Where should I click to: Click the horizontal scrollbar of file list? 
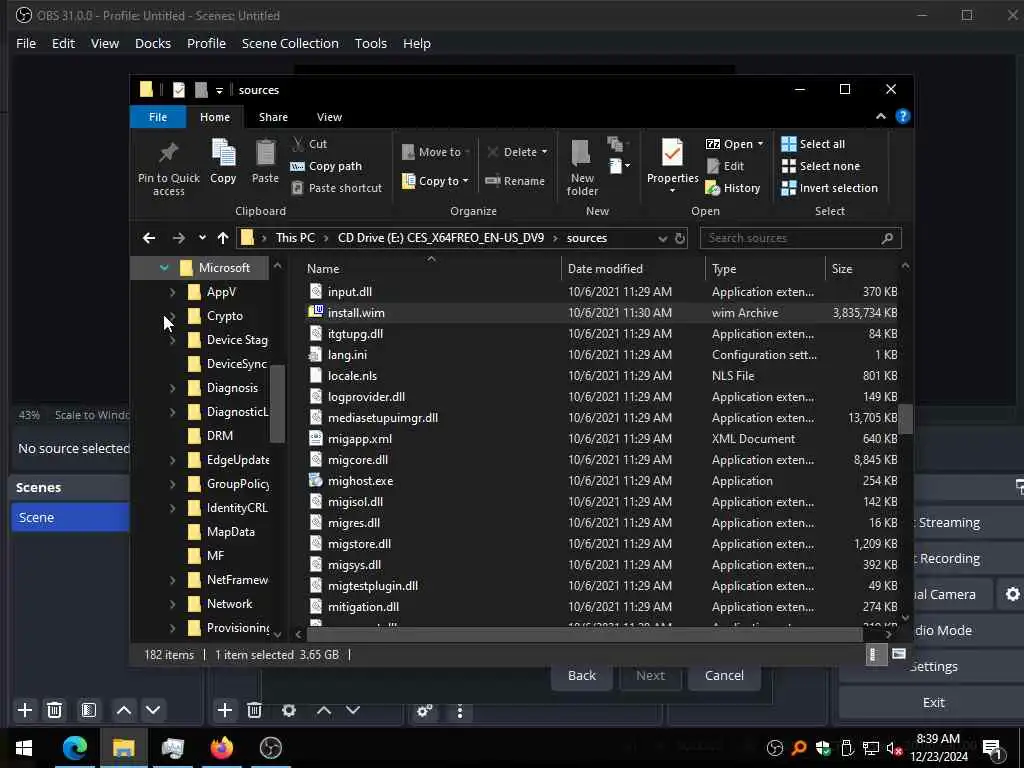pos(584,633)
